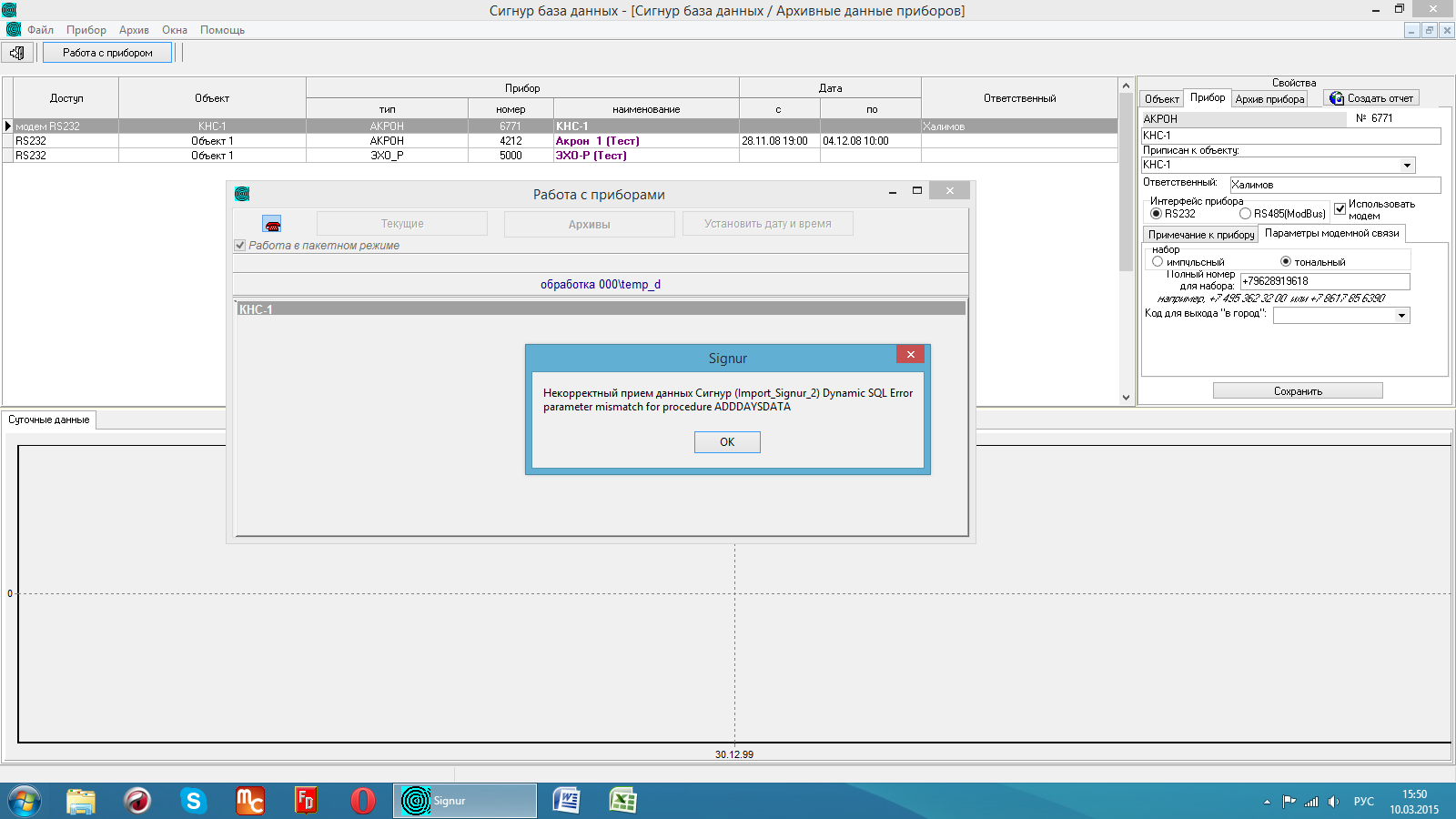Expand the Приписан к объекту dropdown

click(x=1407, y=166)
